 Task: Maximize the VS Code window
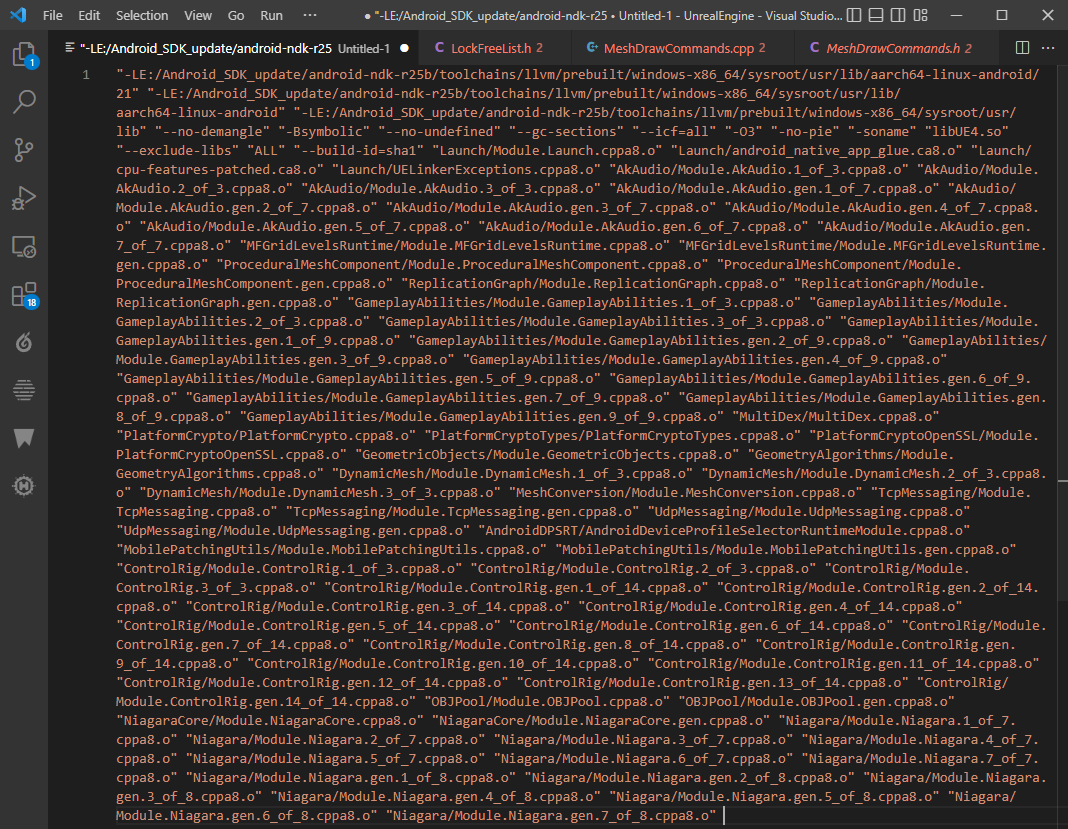pyautogui.click(x=1002, y=15)
